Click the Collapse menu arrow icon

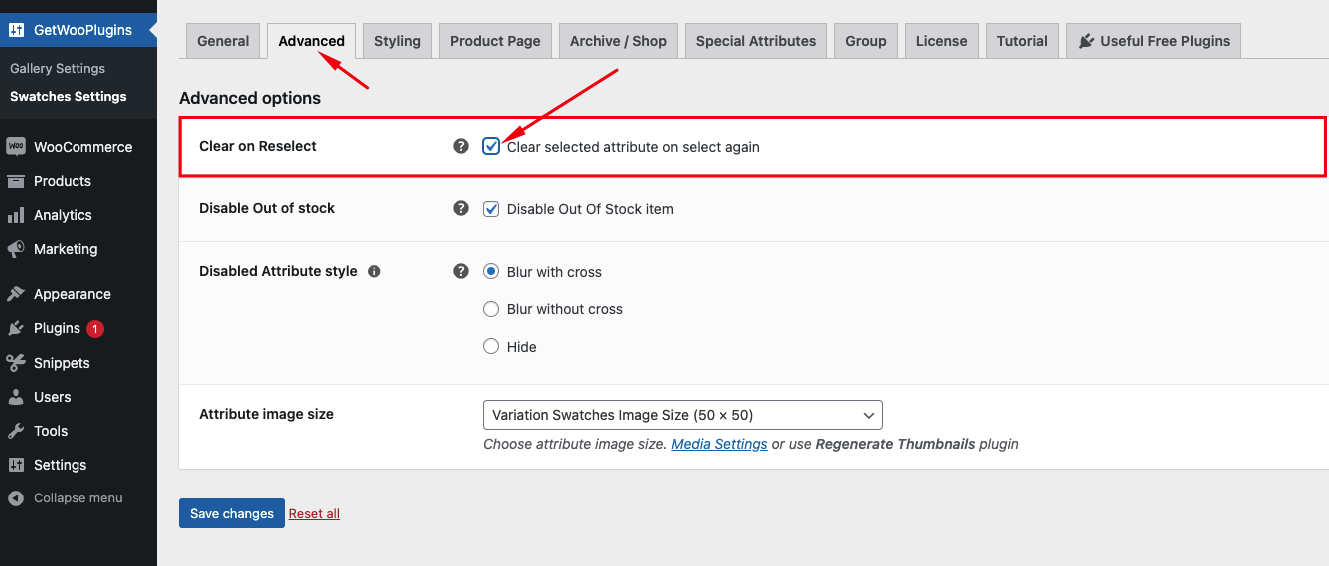tap(16, 498)
